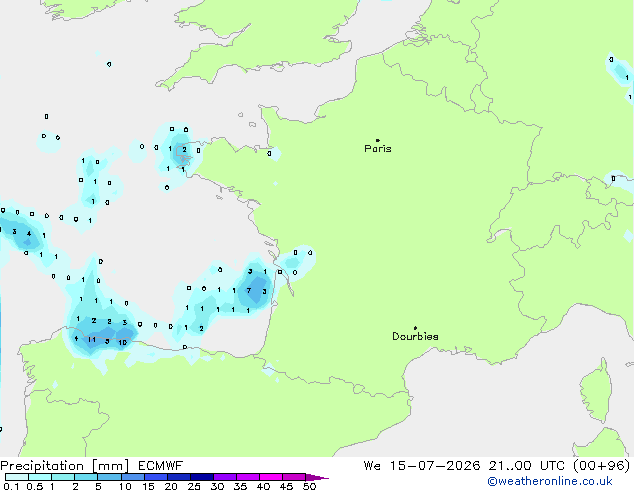Image resolution: width=634 pixels, height=490 pixels.
Task: Click the date 'We 15-07-2026' text
Action: (x=422, y=466)
